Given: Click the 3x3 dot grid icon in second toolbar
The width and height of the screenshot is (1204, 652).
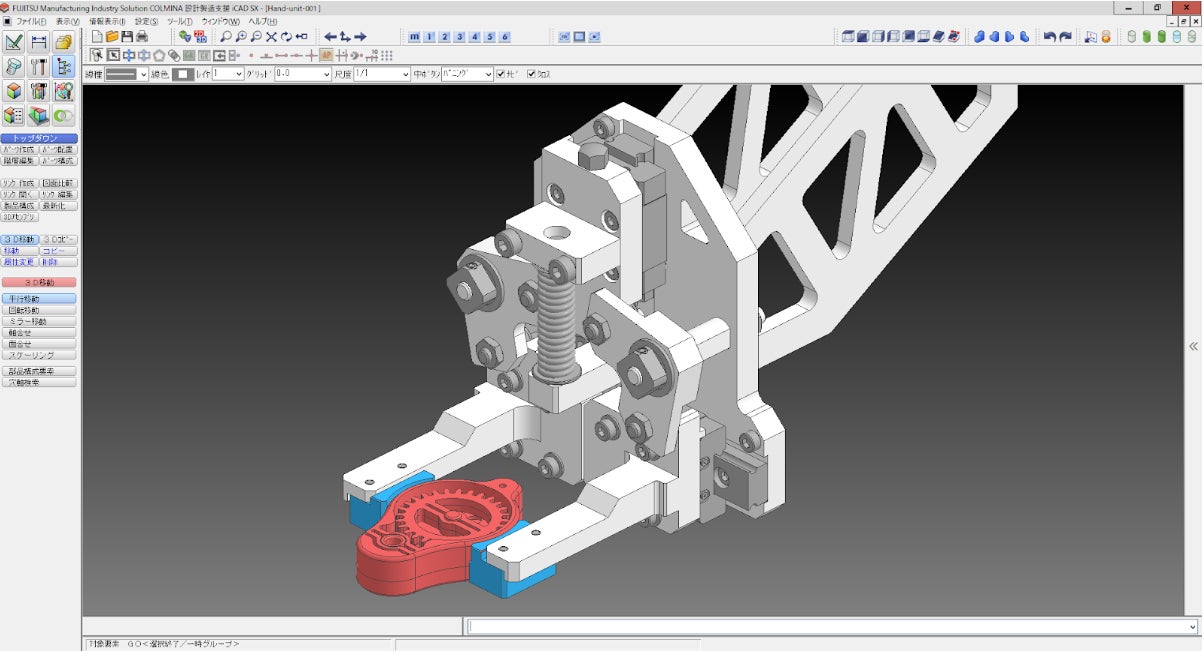Looking at the screenshot, I should [x=386, y=55].
